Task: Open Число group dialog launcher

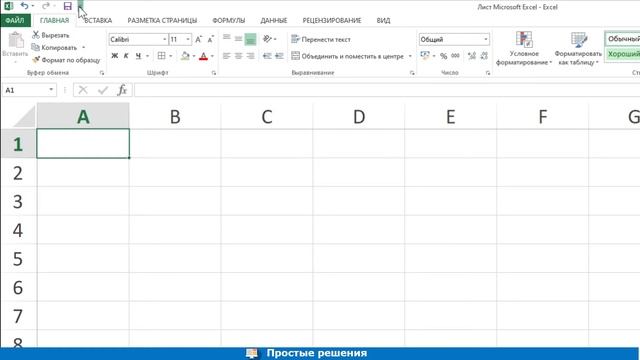Action: click(488, 73)
